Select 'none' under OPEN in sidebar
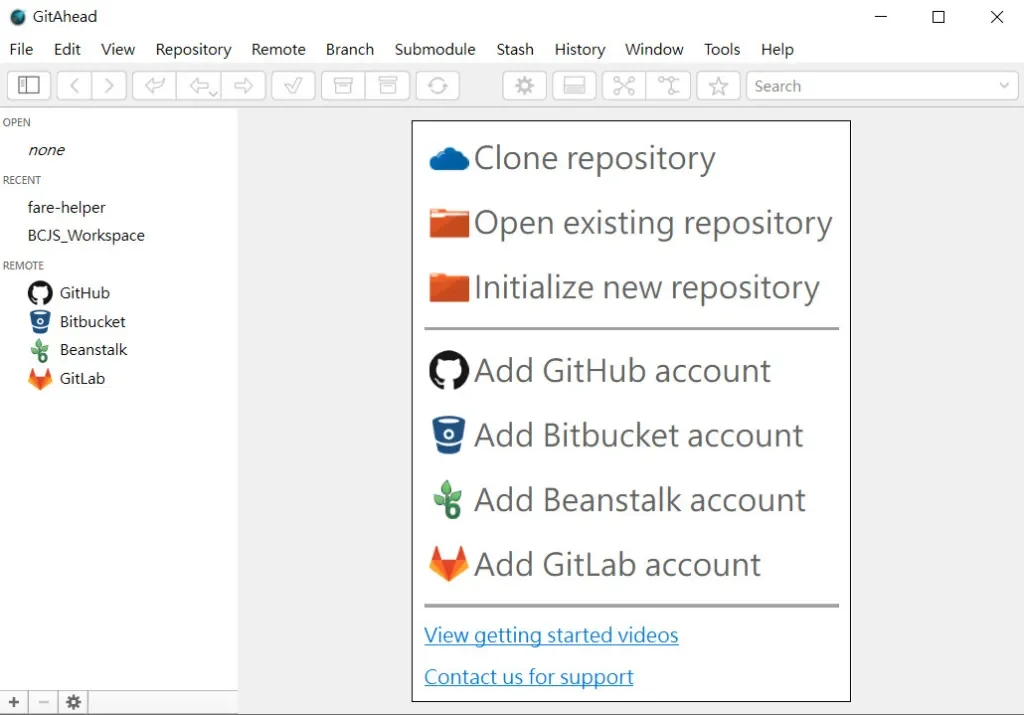Screen dimensions: 1024x715 point(46,150)
